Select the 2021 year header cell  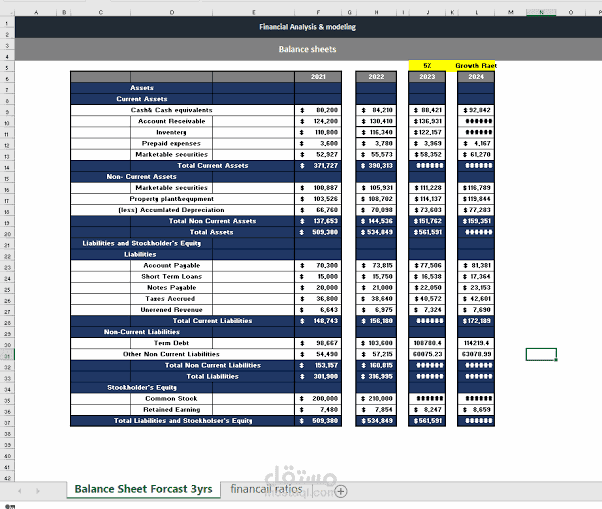318,77
